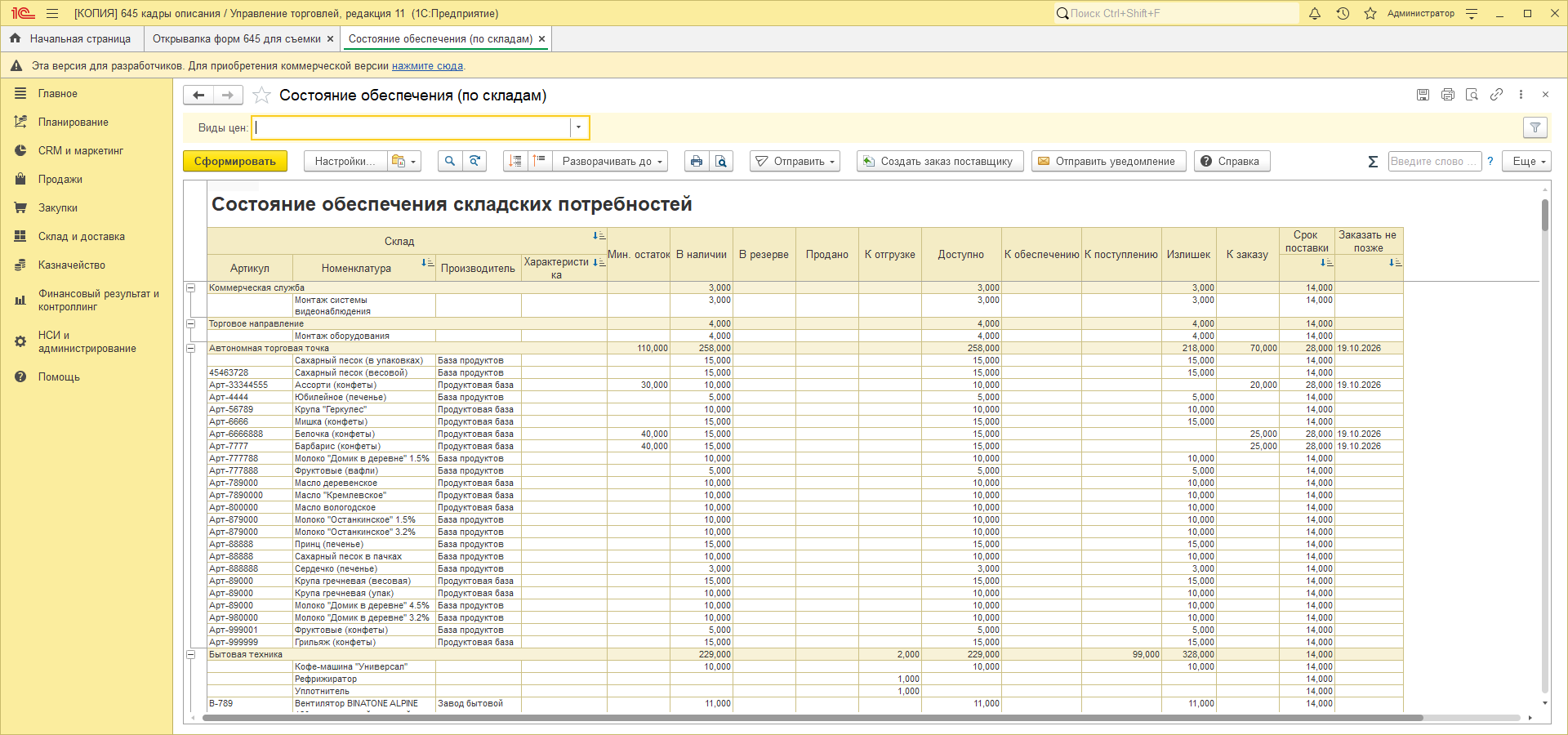This screenshot has height=735, width=1568.
Task: Collapse the Автономная торговая точка group
Action: click(x=191, y=348)
